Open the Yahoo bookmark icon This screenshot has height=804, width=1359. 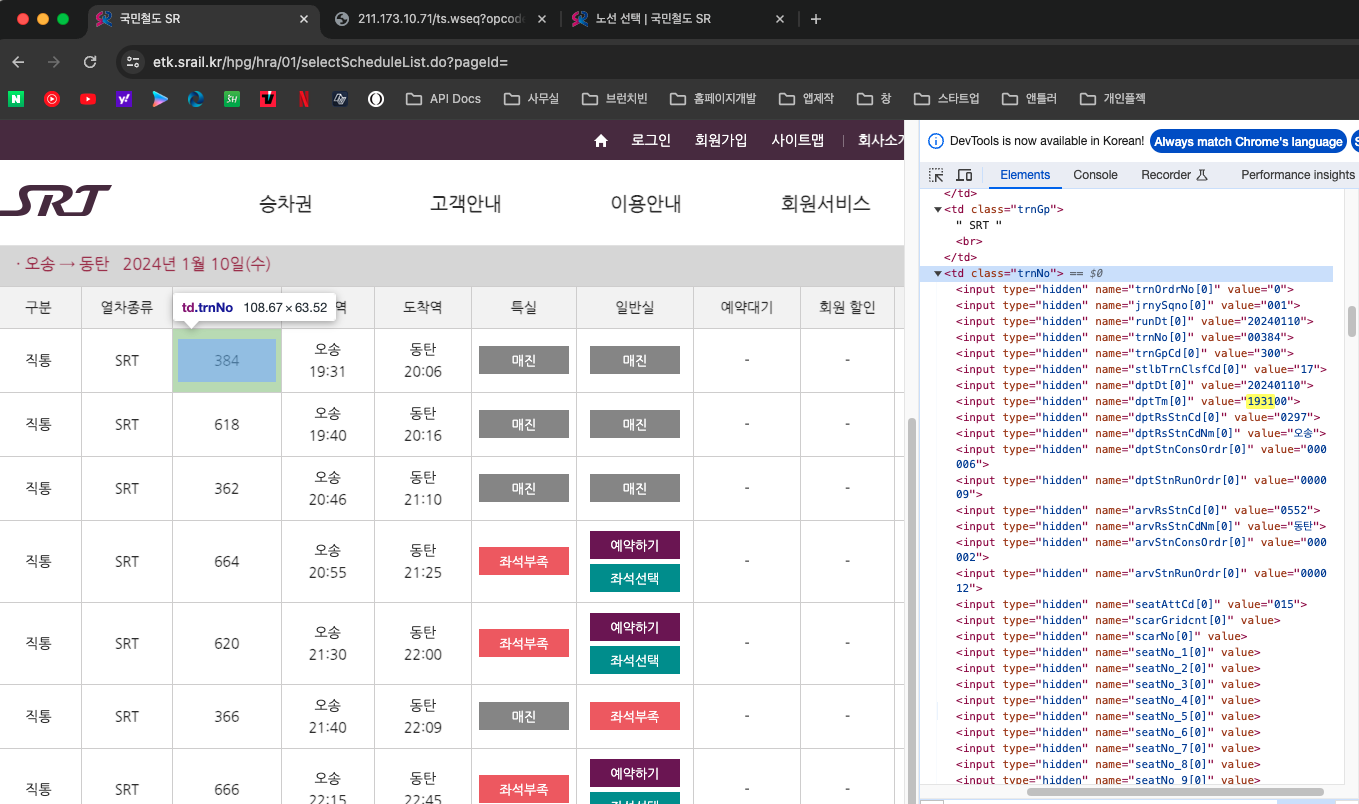pyautogui.click(x=124, y=99)
